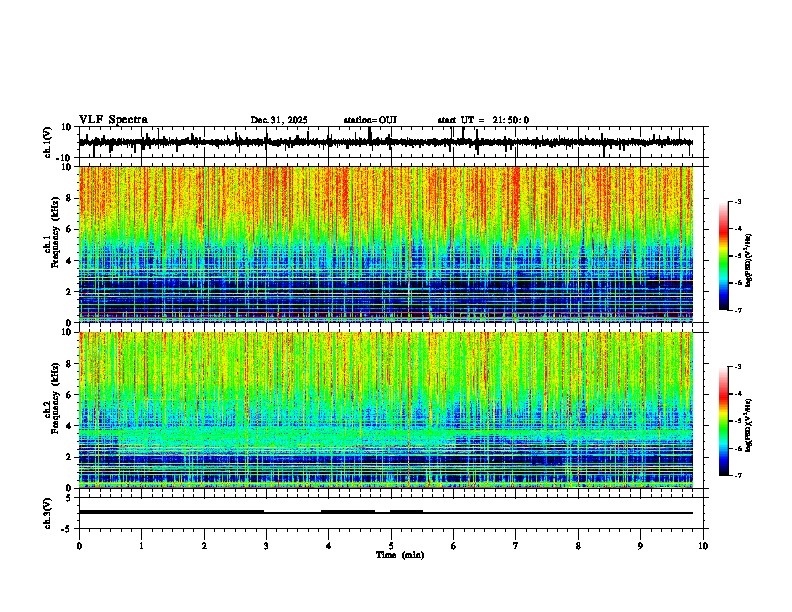
Task: Click the time axis tick label '3'
Action: [x=266, y=546]
